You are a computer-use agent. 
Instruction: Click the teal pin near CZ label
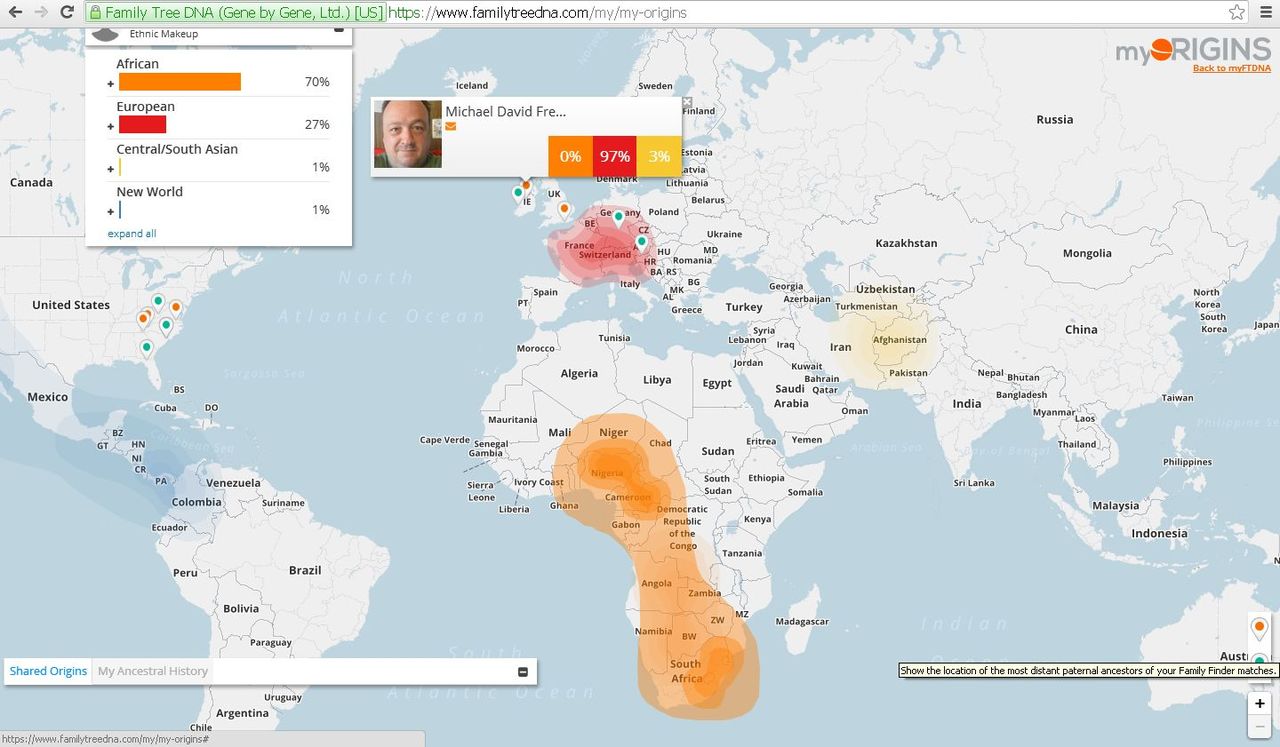point(642,241)
